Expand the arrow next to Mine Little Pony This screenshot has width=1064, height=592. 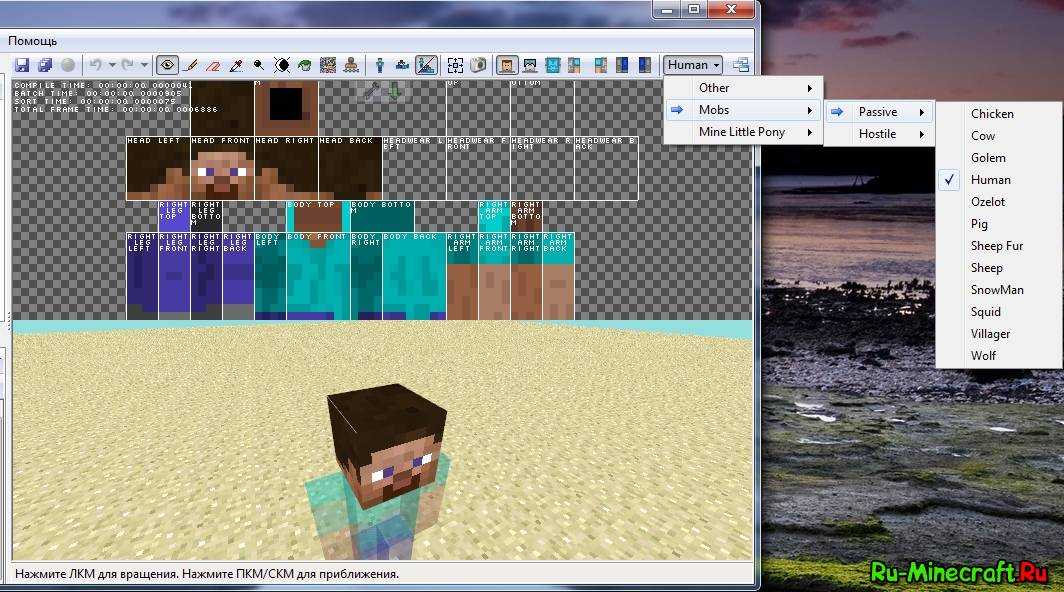[810, 132]
